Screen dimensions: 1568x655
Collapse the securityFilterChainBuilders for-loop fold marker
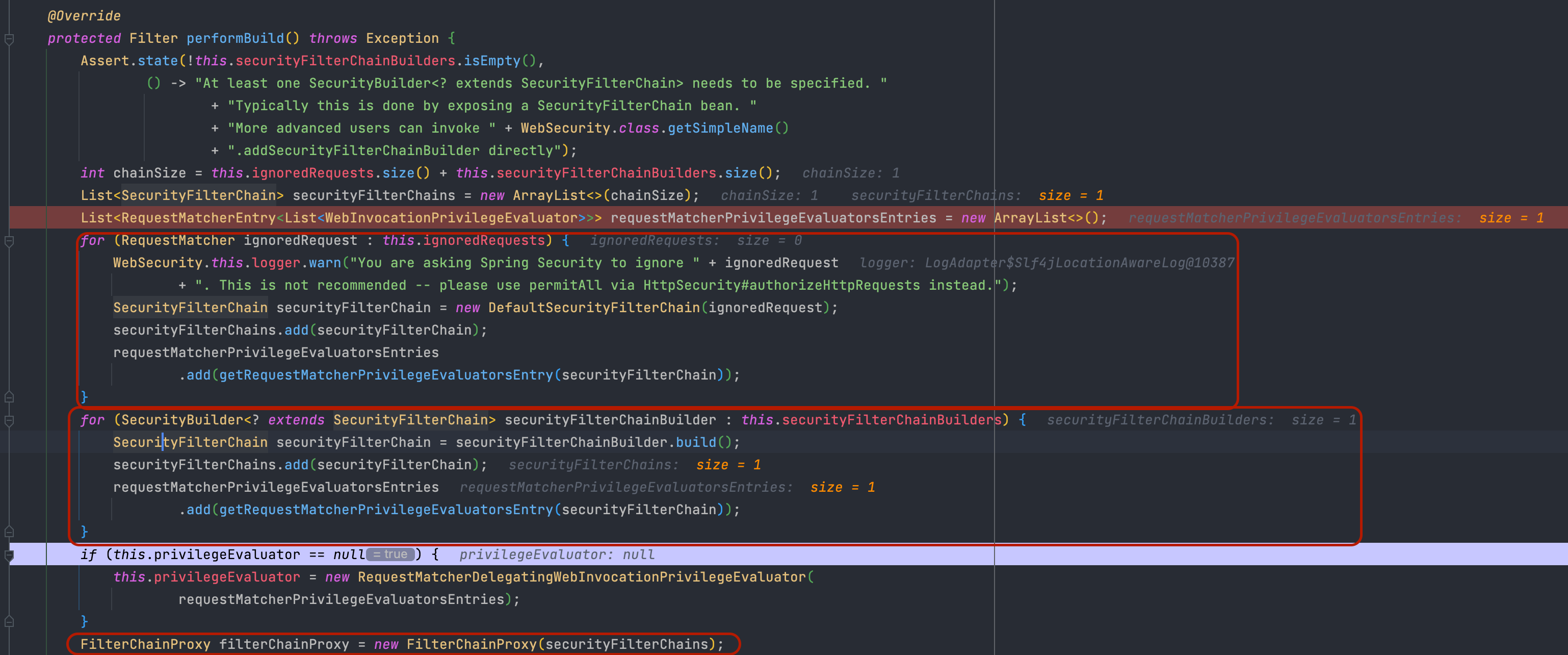pos(9,420)
